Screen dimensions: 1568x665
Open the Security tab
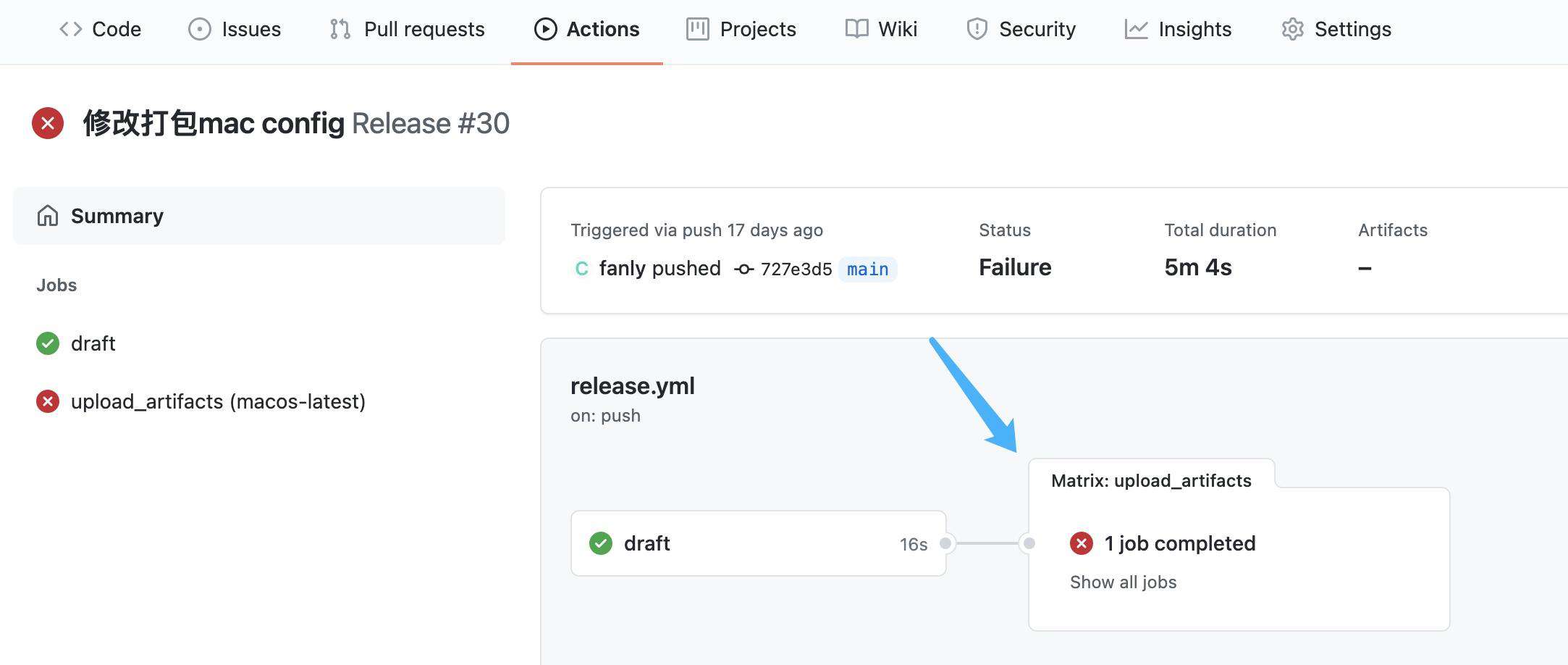[x=1021, y=29]
